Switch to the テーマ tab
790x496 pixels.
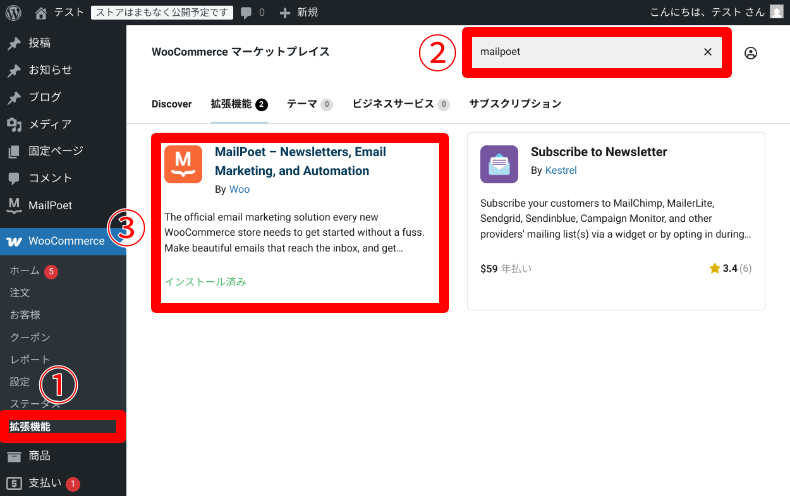click(x=310, y=104)
